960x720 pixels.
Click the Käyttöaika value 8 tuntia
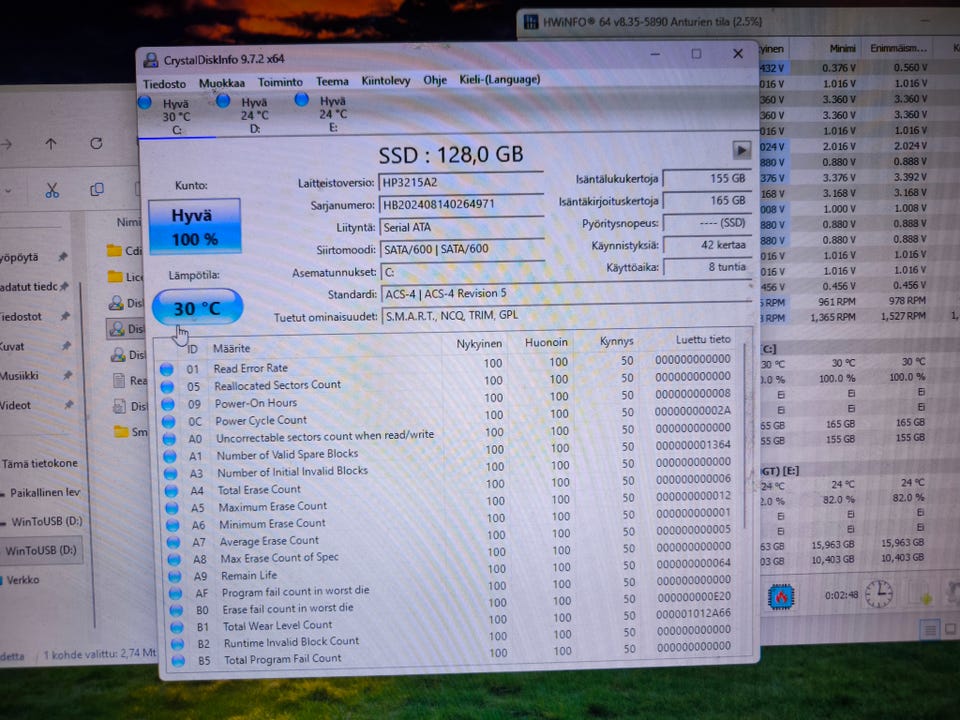pos(707,267)
